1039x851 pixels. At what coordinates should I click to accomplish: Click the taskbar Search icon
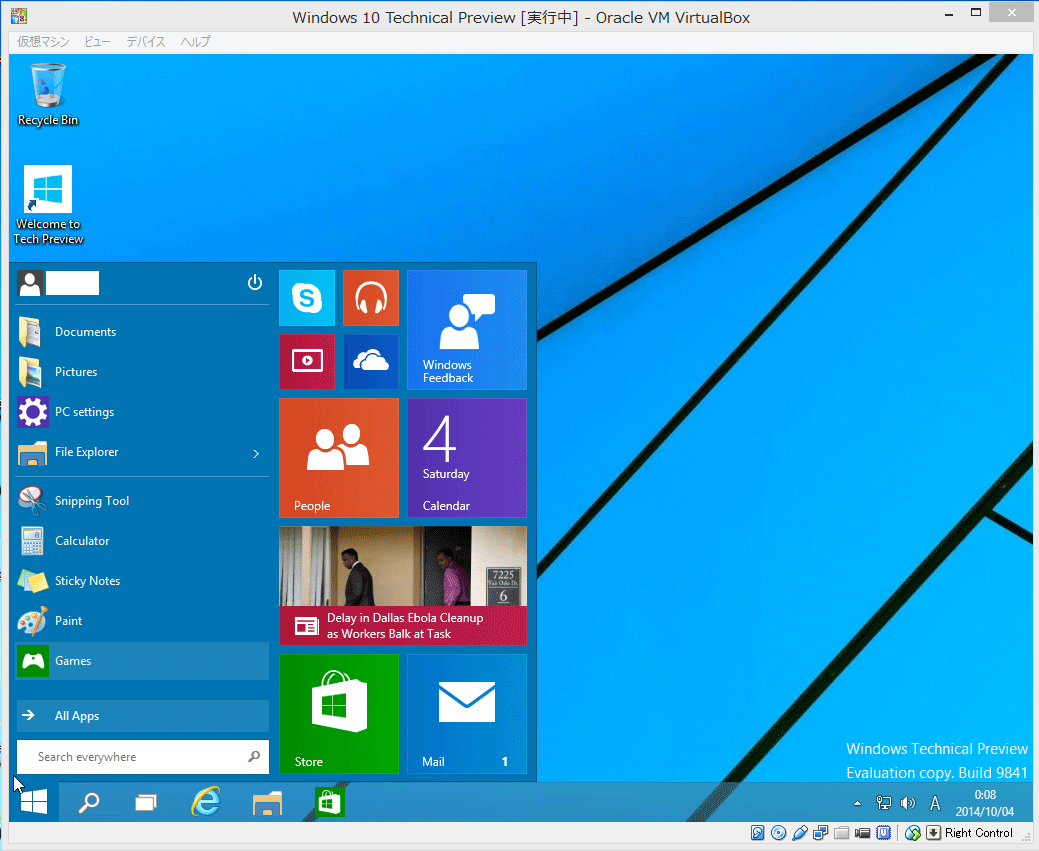(89, 803)
